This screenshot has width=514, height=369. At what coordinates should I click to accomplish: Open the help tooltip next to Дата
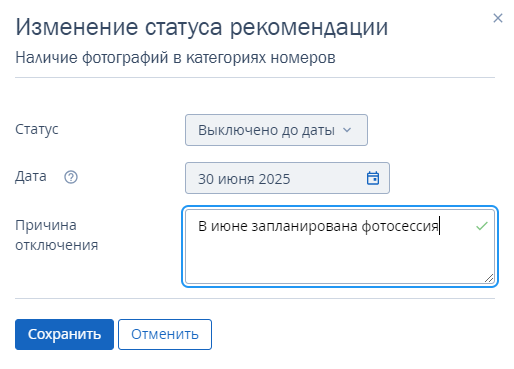(71, 177)
